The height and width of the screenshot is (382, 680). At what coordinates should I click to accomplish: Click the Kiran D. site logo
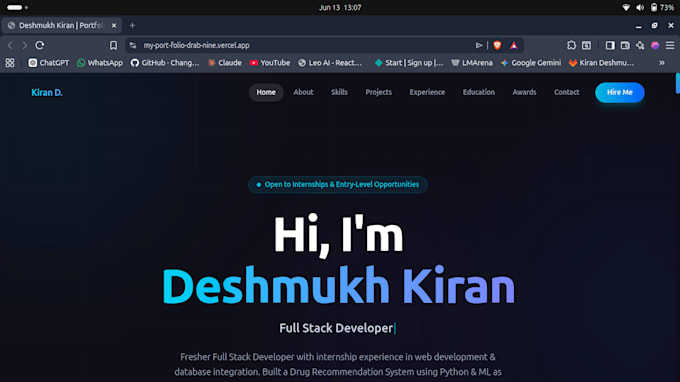pos(47,92)
